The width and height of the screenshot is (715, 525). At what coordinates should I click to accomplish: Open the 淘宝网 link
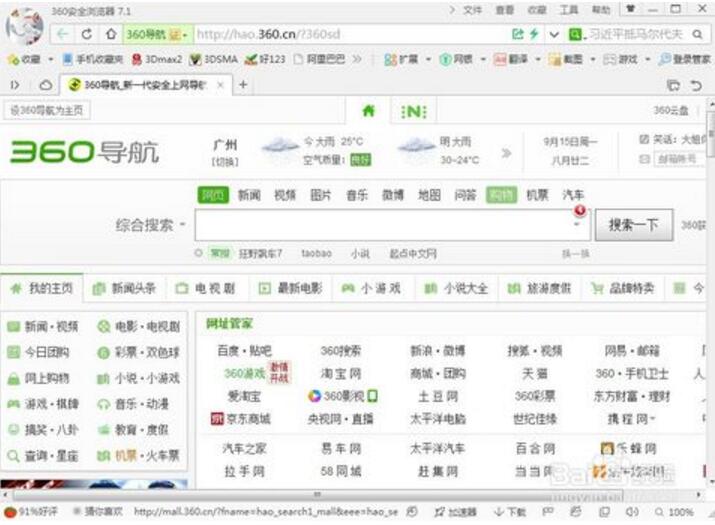[x=341, y=374]
